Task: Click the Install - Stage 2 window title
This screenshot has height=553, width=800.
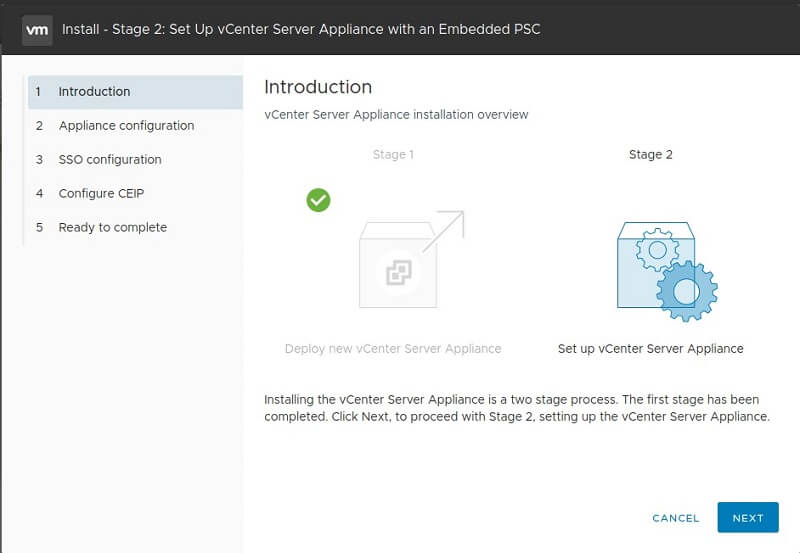Action: click(x=301, y=29)
